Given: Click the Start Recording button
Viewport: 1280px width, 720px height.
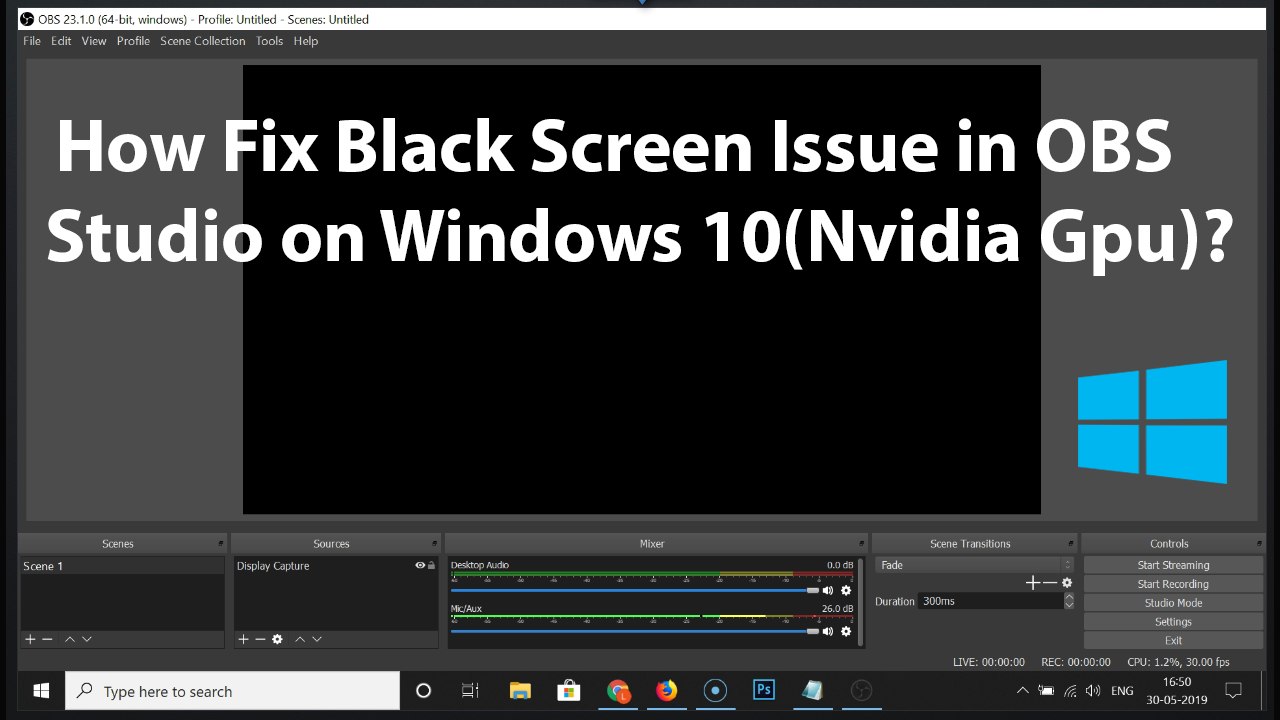Looking at the screenshot, I should coord(1173,584).
